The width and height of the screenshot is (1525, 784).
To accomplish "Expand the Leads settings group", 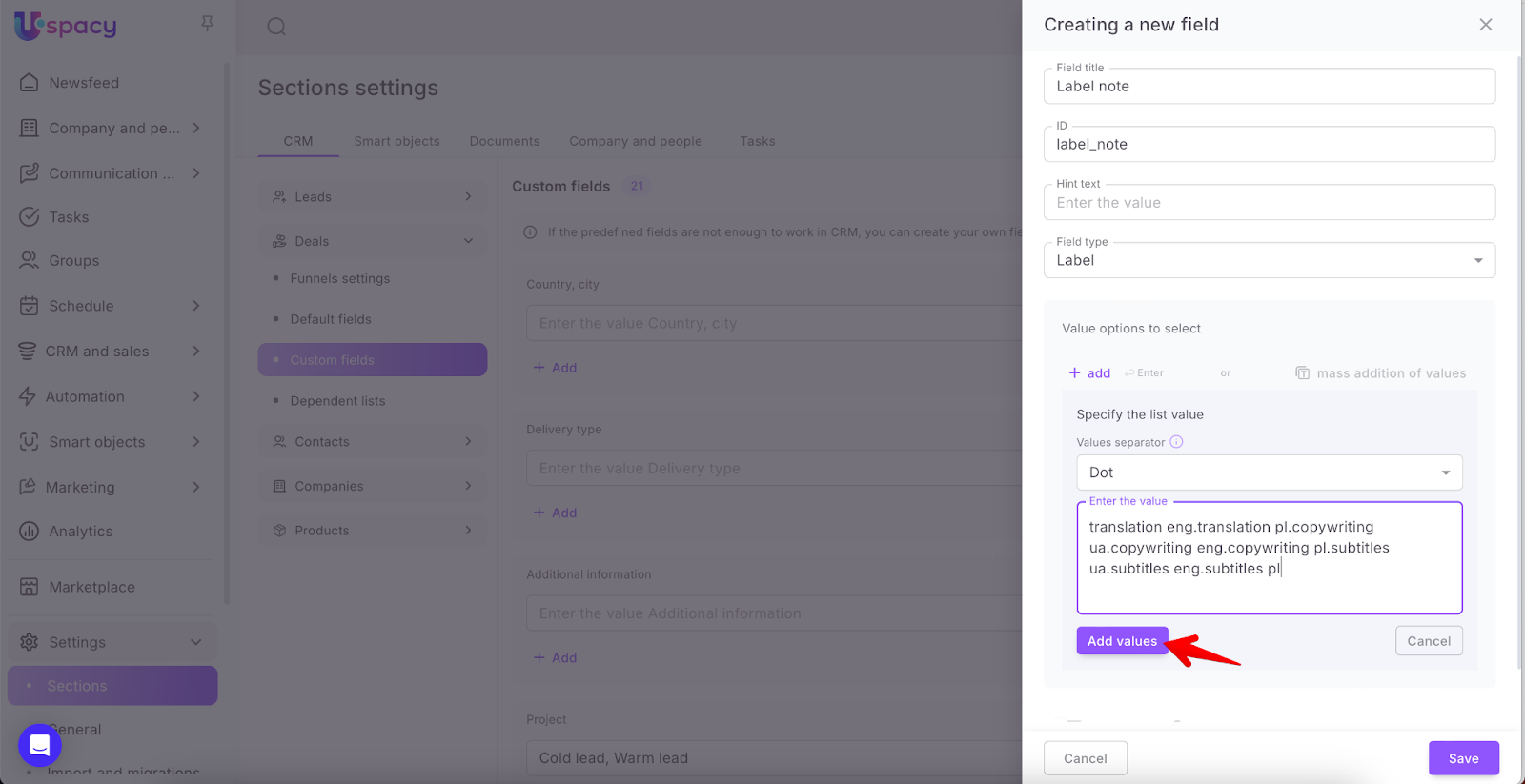I will pos(468,197).
